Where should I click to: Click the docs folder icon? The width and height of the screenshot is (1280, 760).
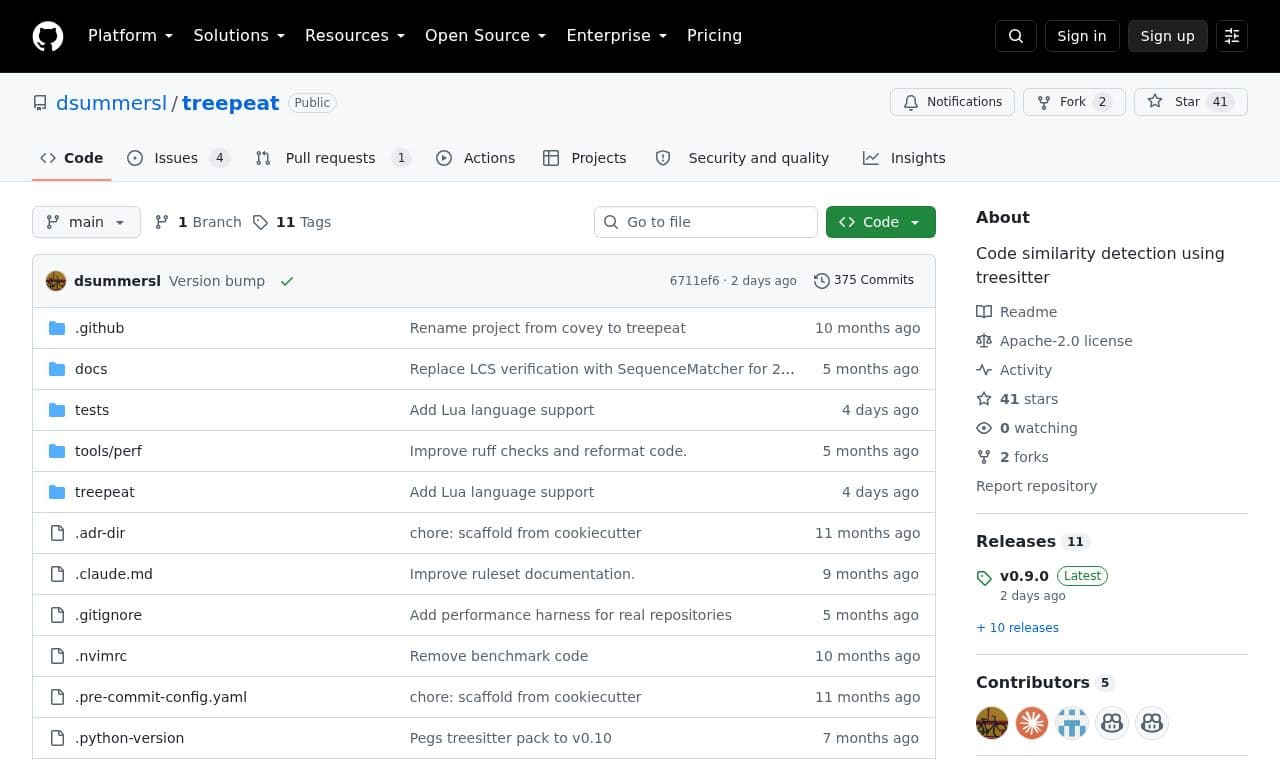coord(57,369)
